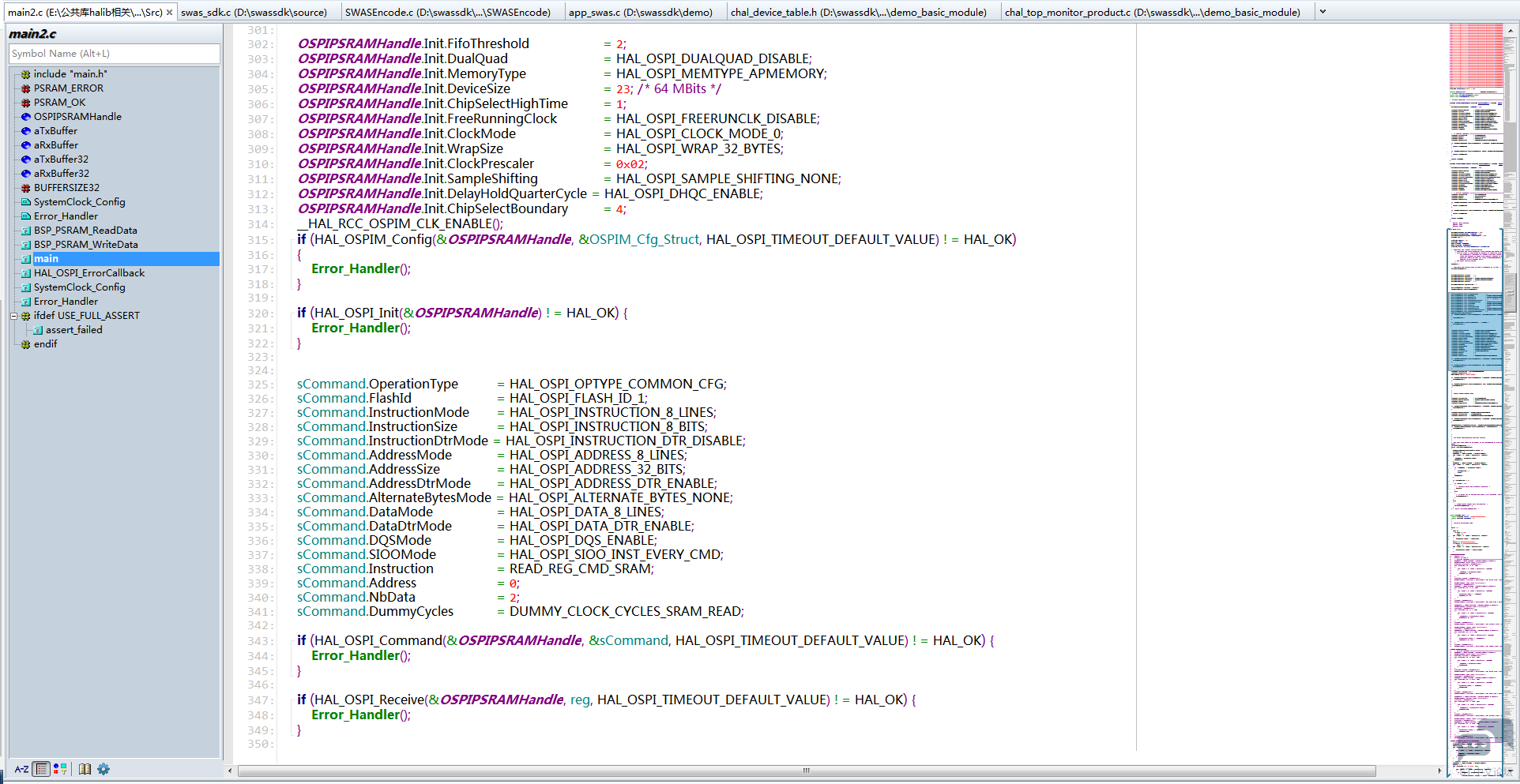Sort symbols alphabetically with A-Z button
Image resolution: width=1520 pixels, height=784 pixels.
point(21,769)
